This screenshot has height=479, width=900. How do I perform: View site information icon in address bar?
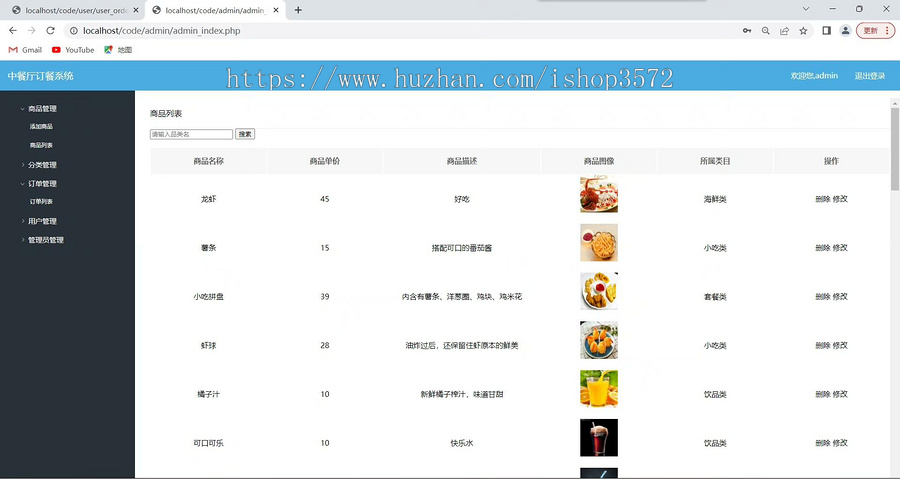[73, 31]
